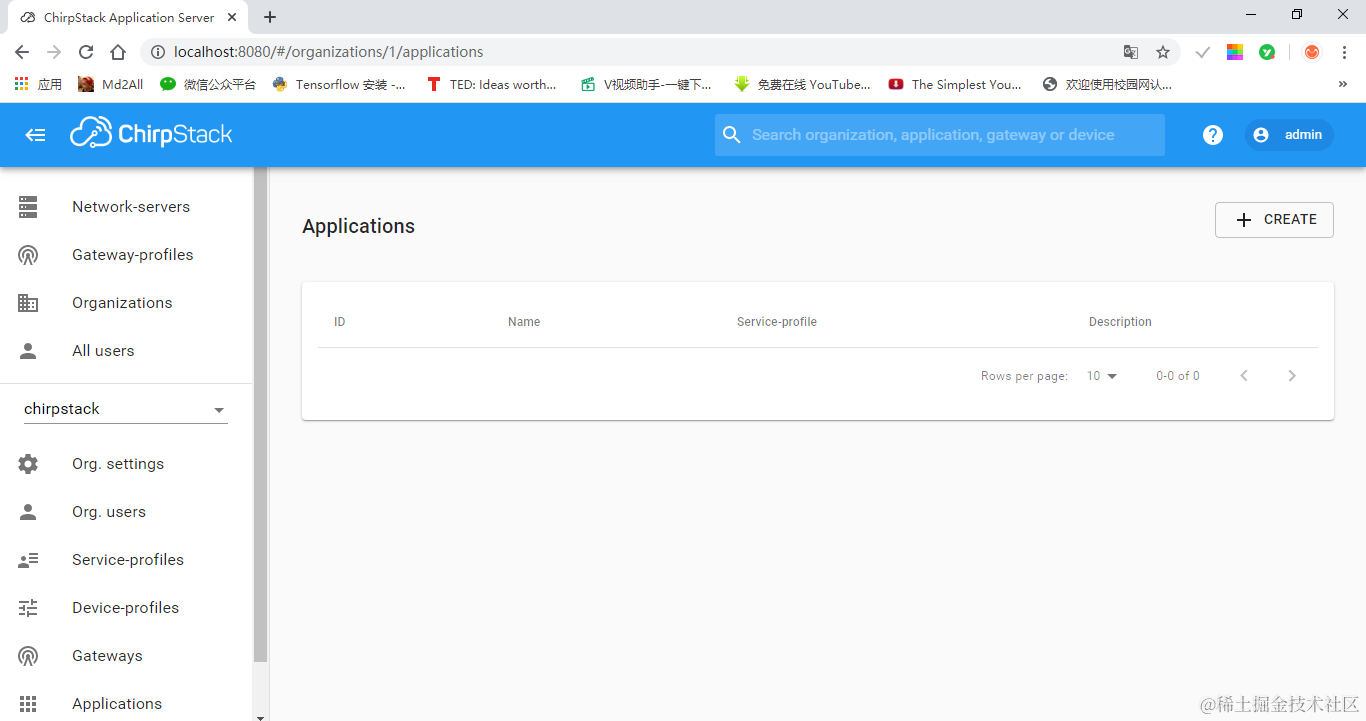Screen dimensions: 1366x721
Task: Change Rows per page dropdown
Action: coord(1100,375)
